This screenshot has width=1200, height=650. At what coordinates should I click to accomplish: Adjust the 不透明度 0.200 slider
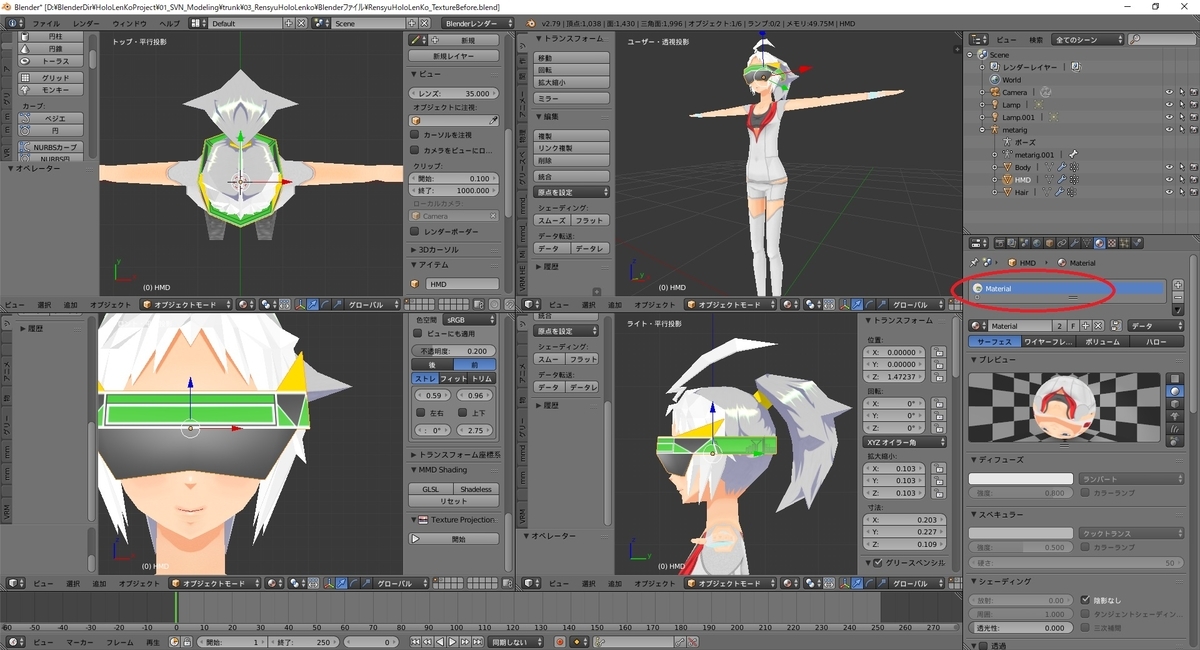coord(454,351)
